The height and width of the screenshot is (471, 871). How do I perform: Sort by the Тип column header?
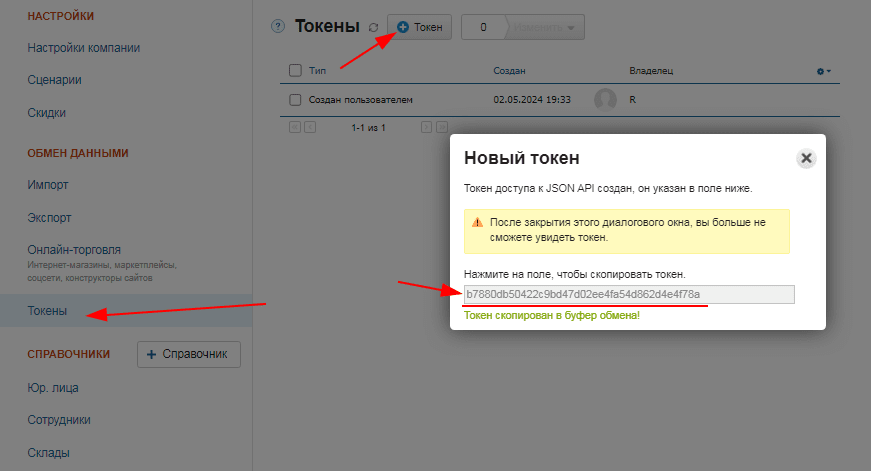point(317,71)
